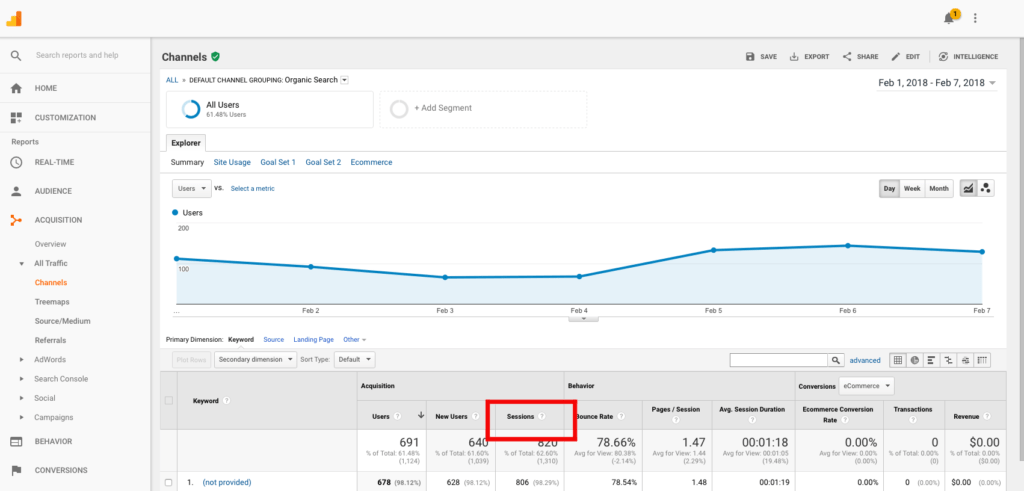Switch to the Goal Set 2 view
The height and width of the screenshot is (491, 1024).
point(323,163)
